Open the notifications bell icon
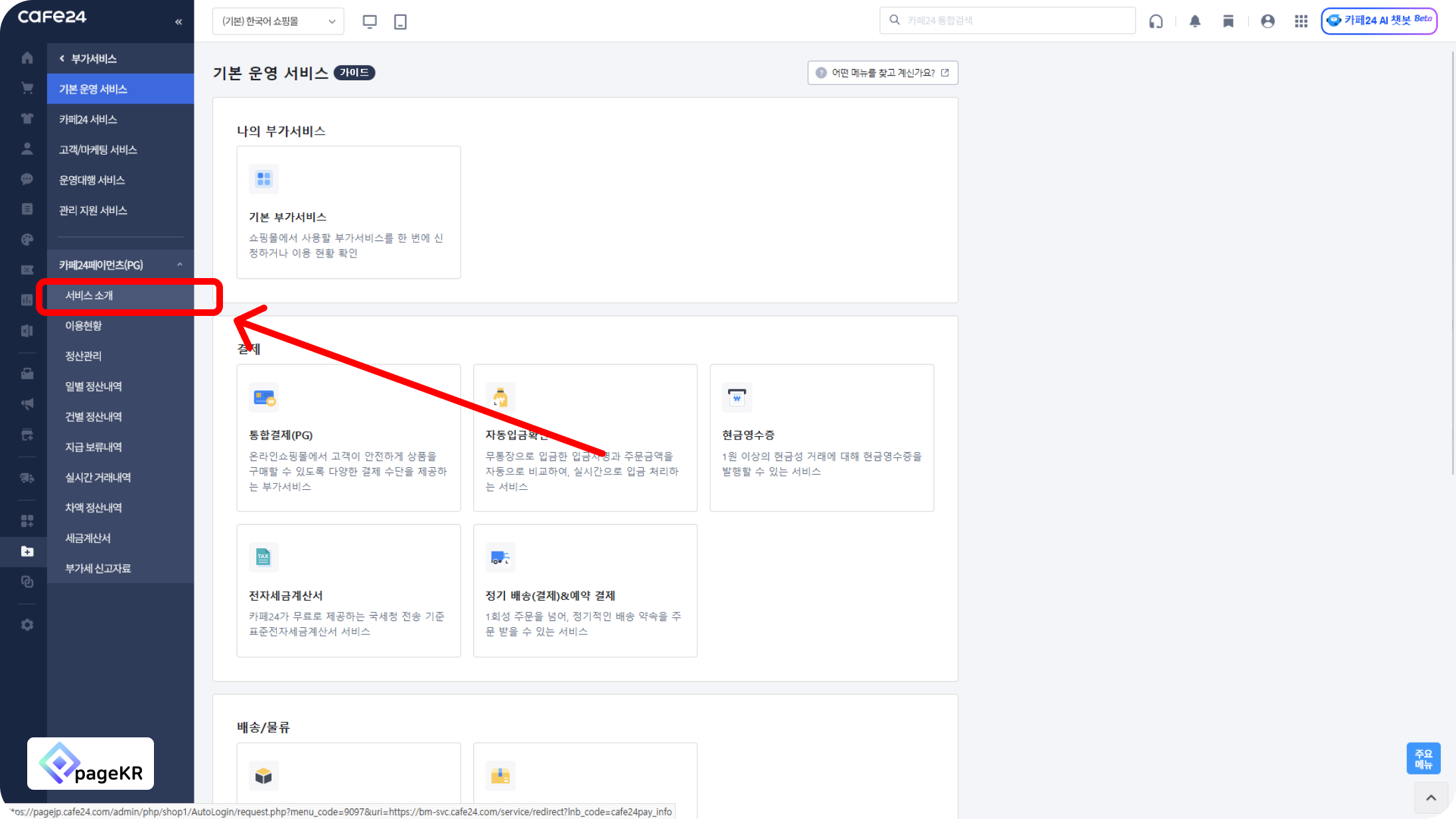1456x819 pixels. 1195,21
